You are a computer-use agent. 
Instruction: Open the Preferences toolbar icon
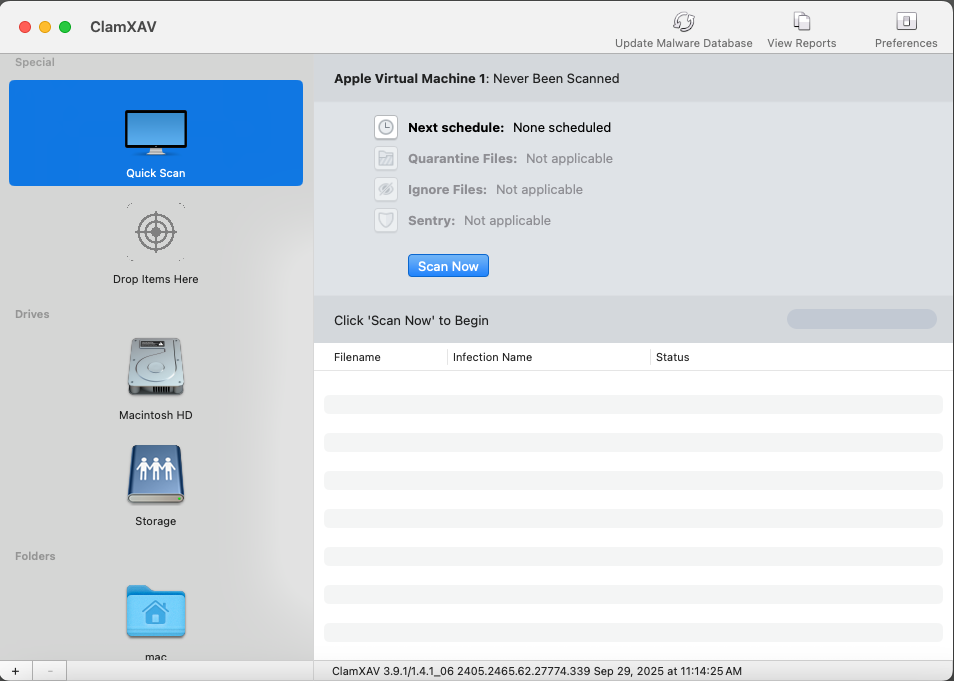(906, 22)
